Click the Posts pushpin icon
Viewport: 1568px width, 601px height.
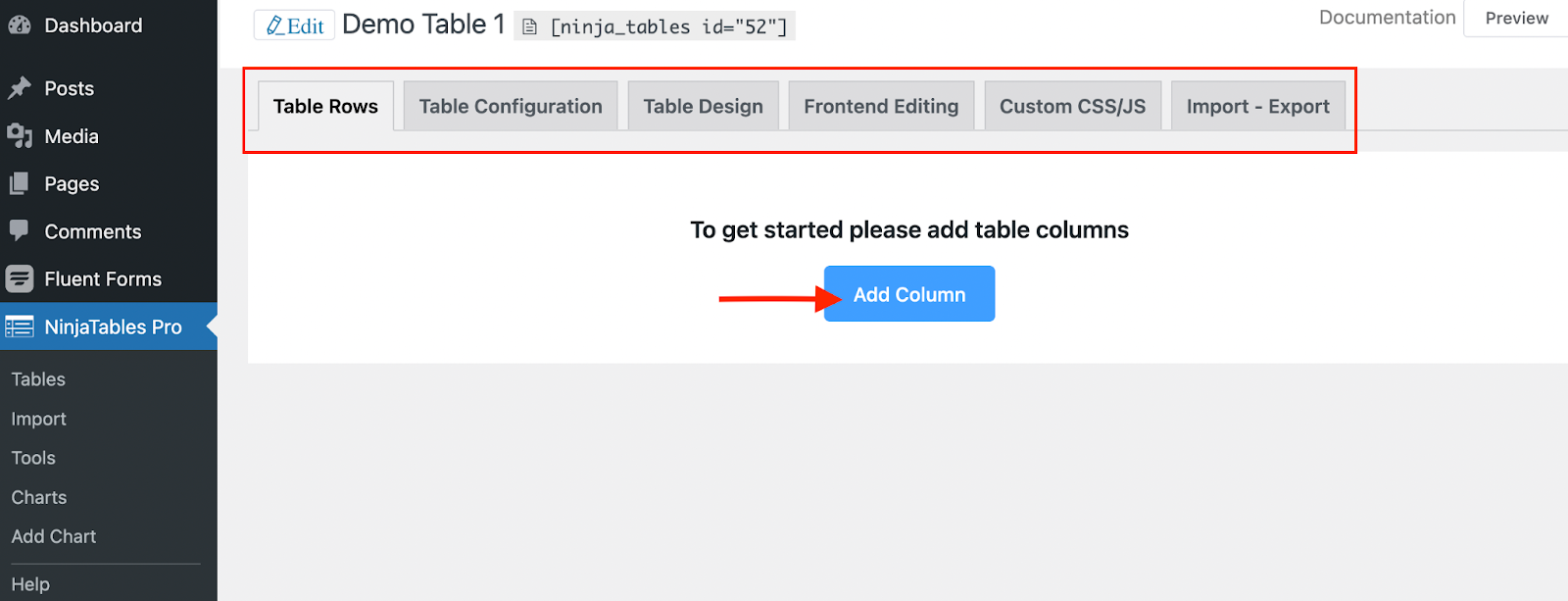(20, 88)
